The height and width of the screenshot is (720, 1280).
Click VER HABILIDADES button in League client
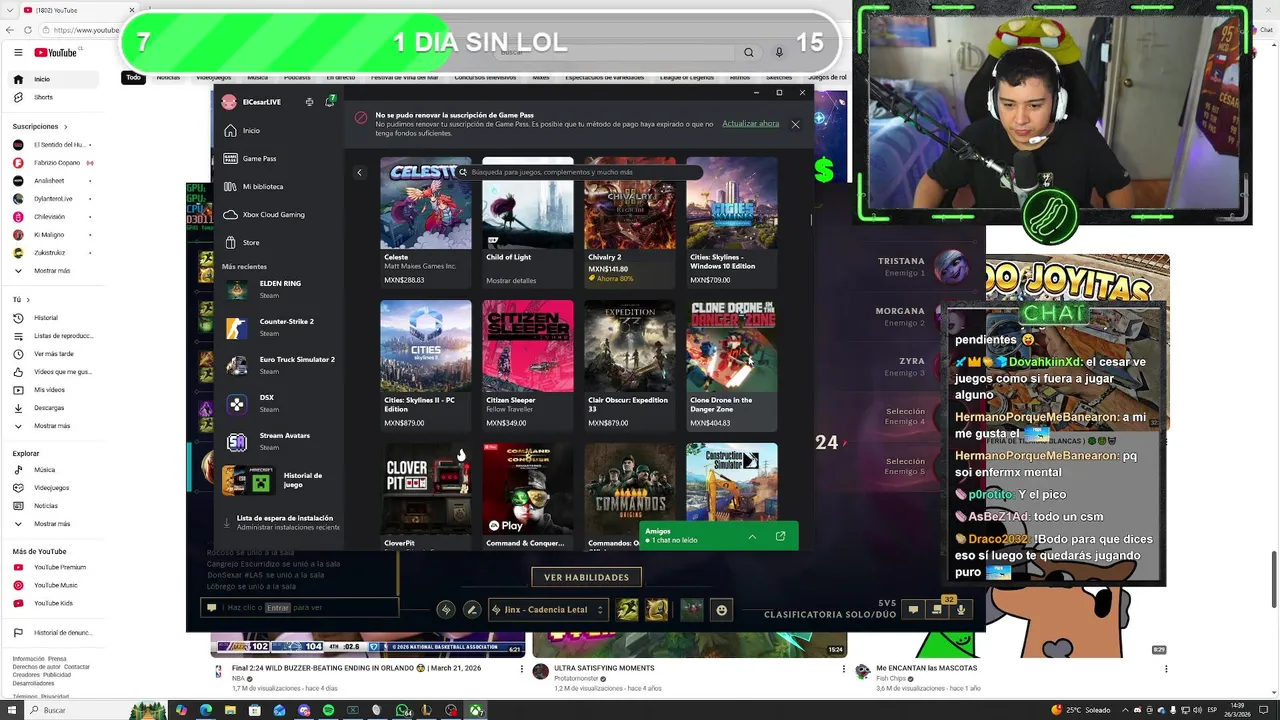pos(586,577)
